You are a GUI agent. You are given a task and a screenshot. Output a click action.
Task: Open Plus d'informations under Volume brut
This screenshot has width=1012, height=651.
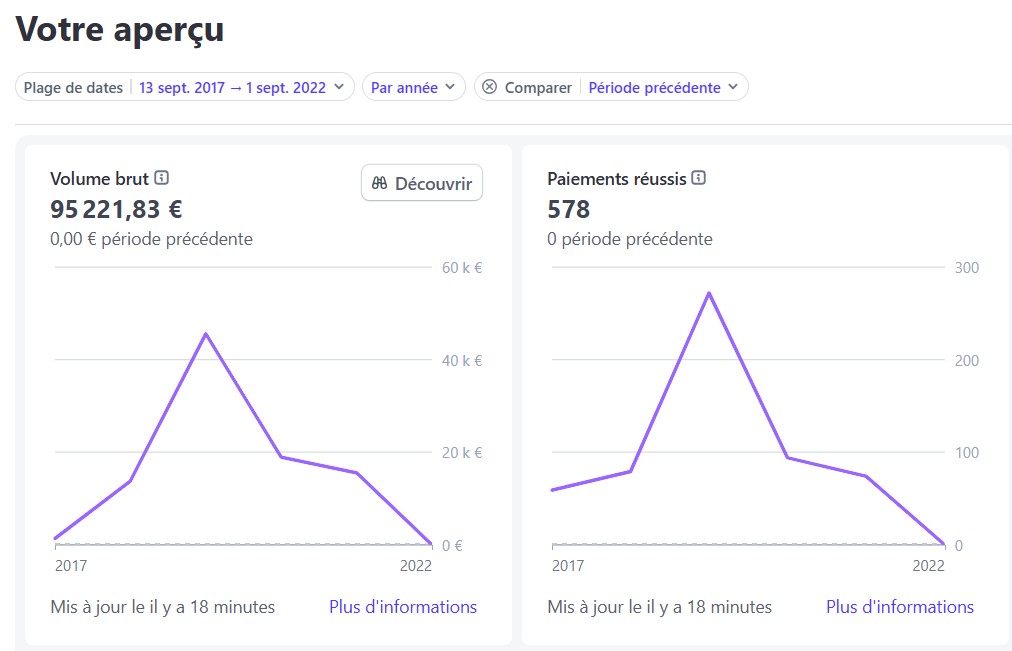[x=403, y=607]
